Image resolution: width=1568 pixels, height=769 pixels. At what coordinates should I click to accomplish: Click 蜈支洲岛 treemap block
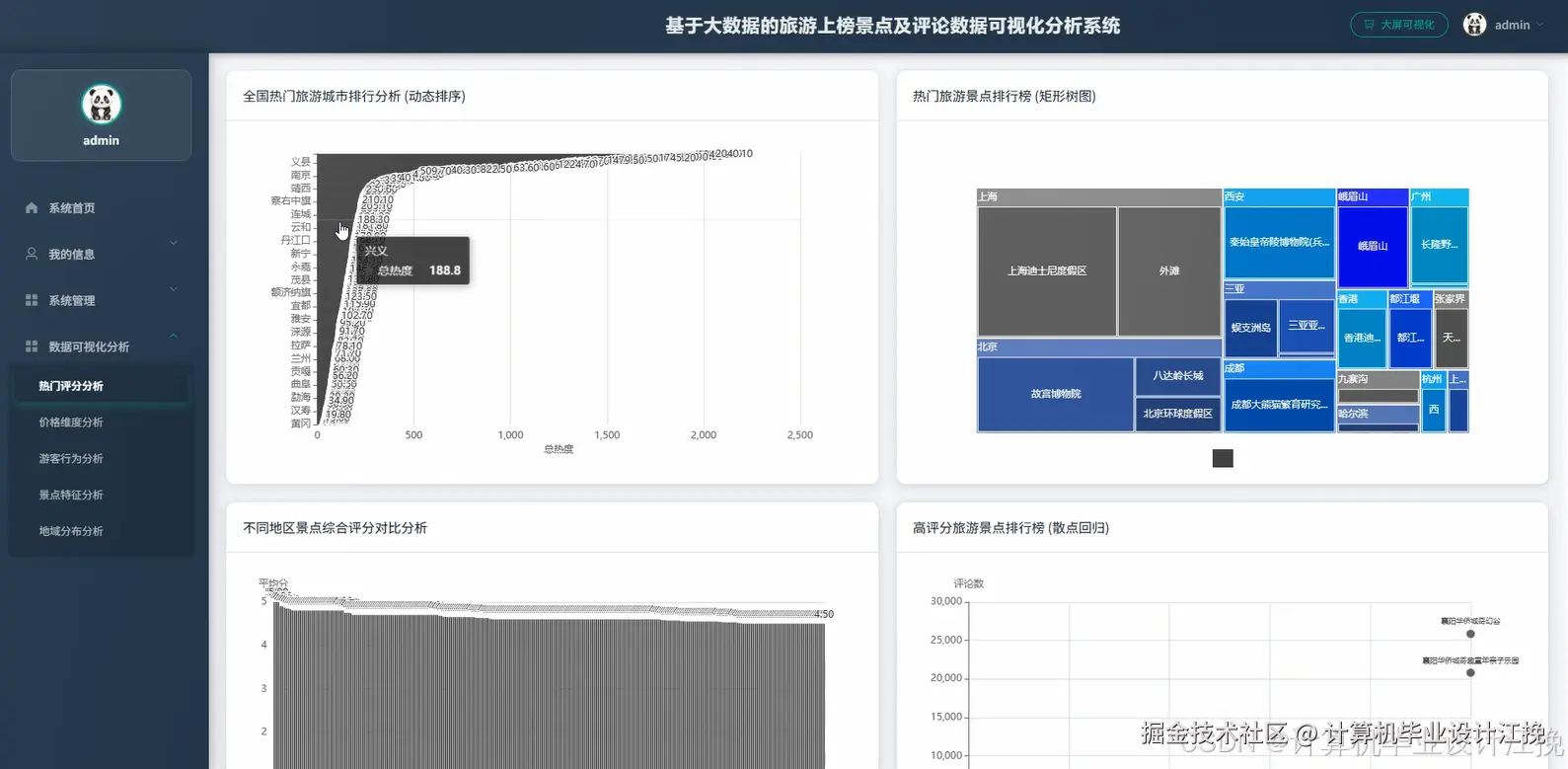pos(1250,328)
